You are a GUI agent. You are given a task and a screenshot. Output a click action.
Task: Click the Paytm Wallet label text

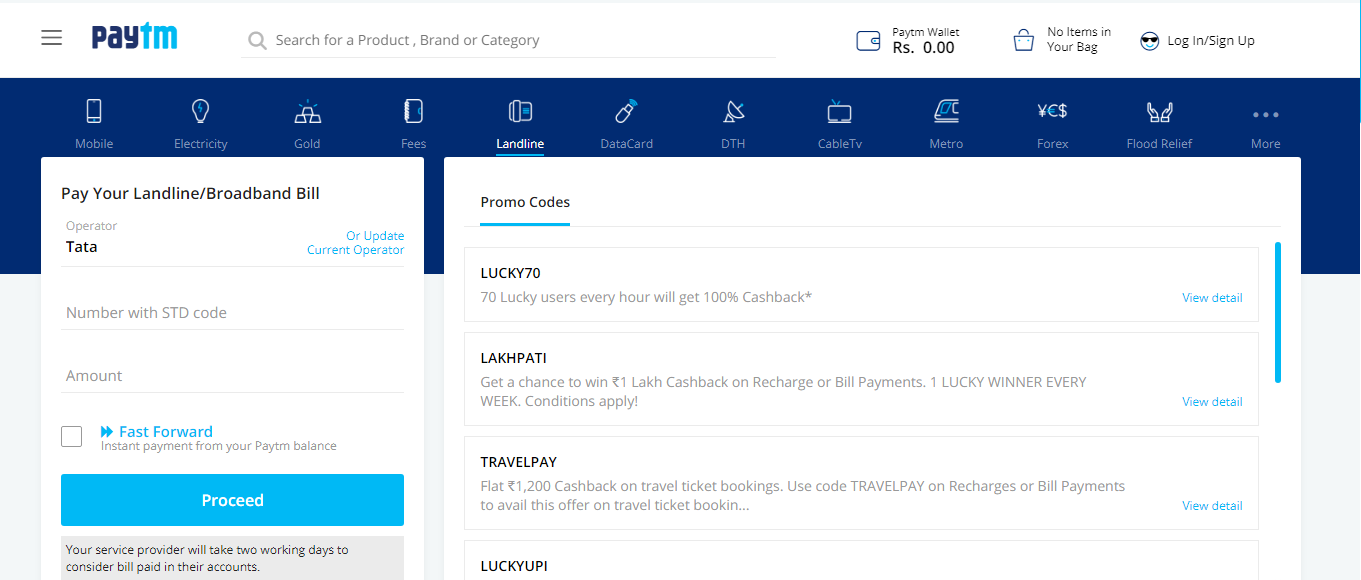(x=925, y=32)
